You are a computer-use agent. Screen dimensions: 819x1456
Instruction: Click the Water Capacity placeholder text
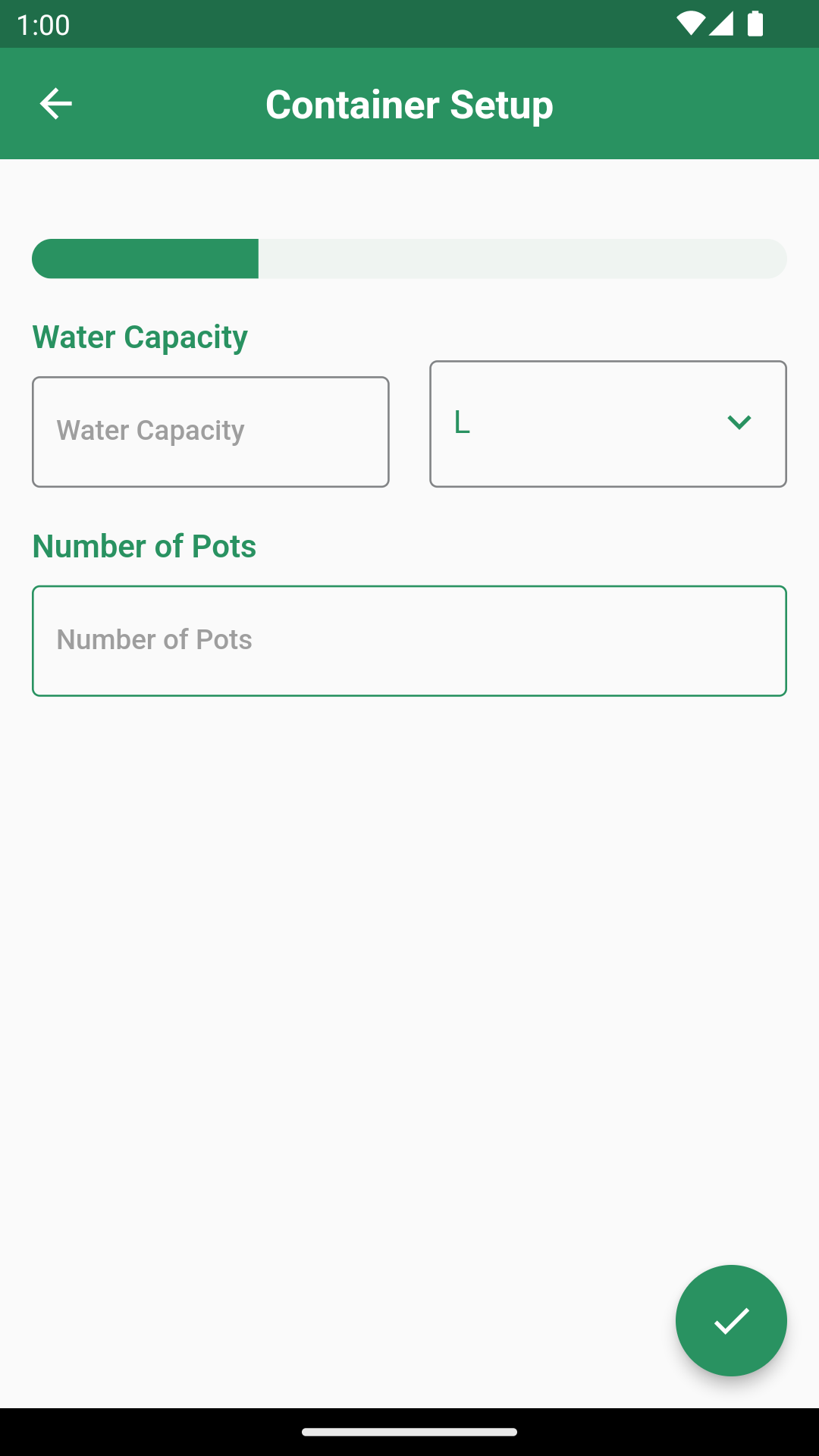[x=150, y=431]
